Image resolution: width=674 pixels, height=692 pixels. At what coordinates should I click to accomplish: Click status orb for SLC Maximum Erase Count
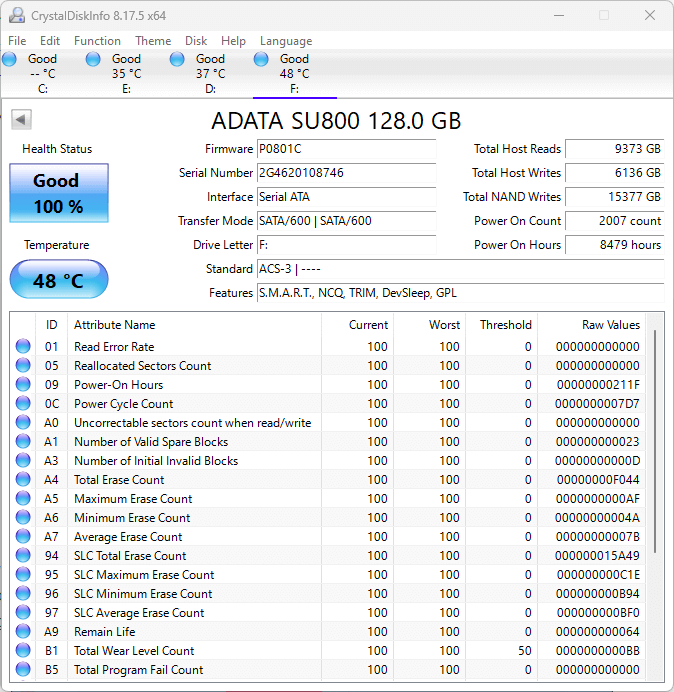point(23,574)
